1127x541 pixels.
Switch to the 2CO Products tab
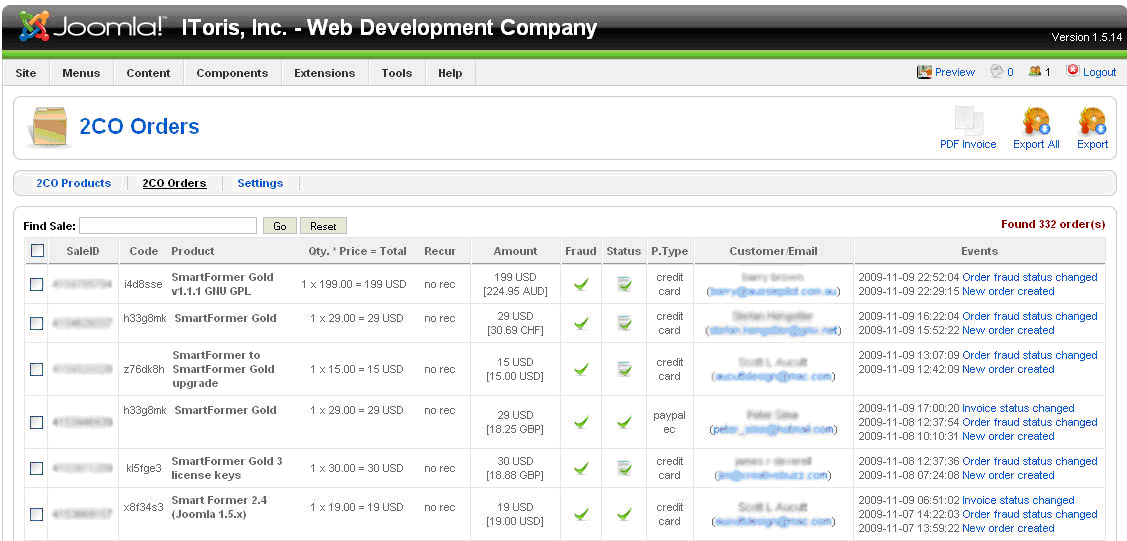click(73, 183)
